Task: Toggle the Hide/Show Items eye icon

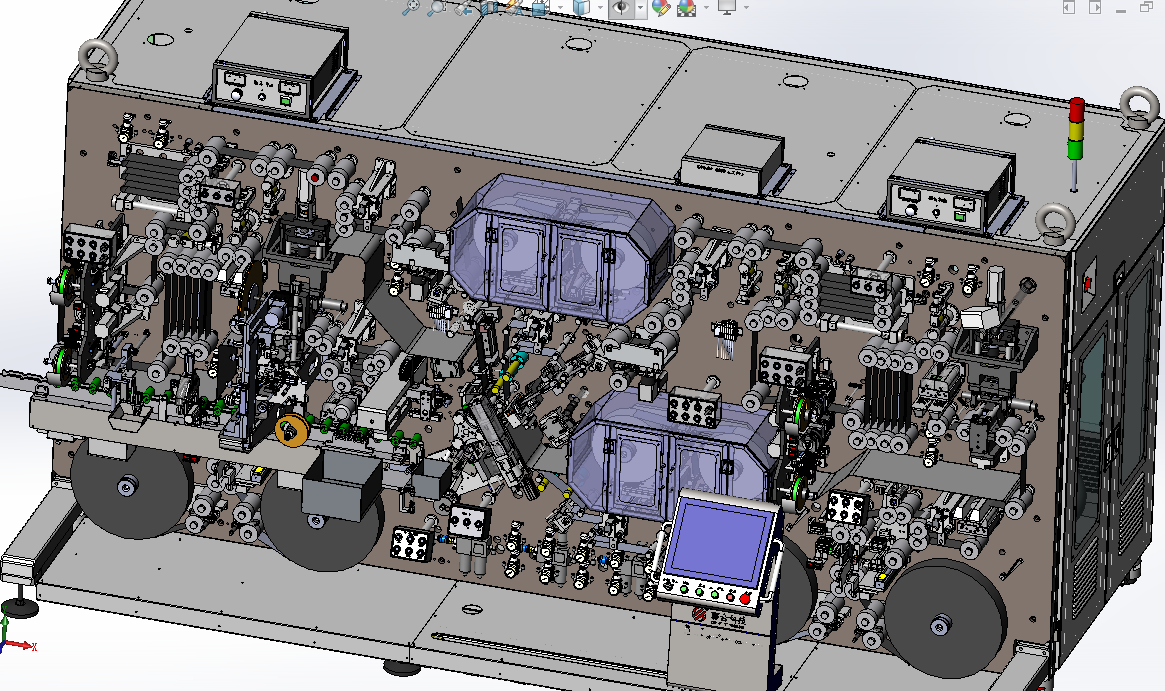Action: (x=621, y=7)
